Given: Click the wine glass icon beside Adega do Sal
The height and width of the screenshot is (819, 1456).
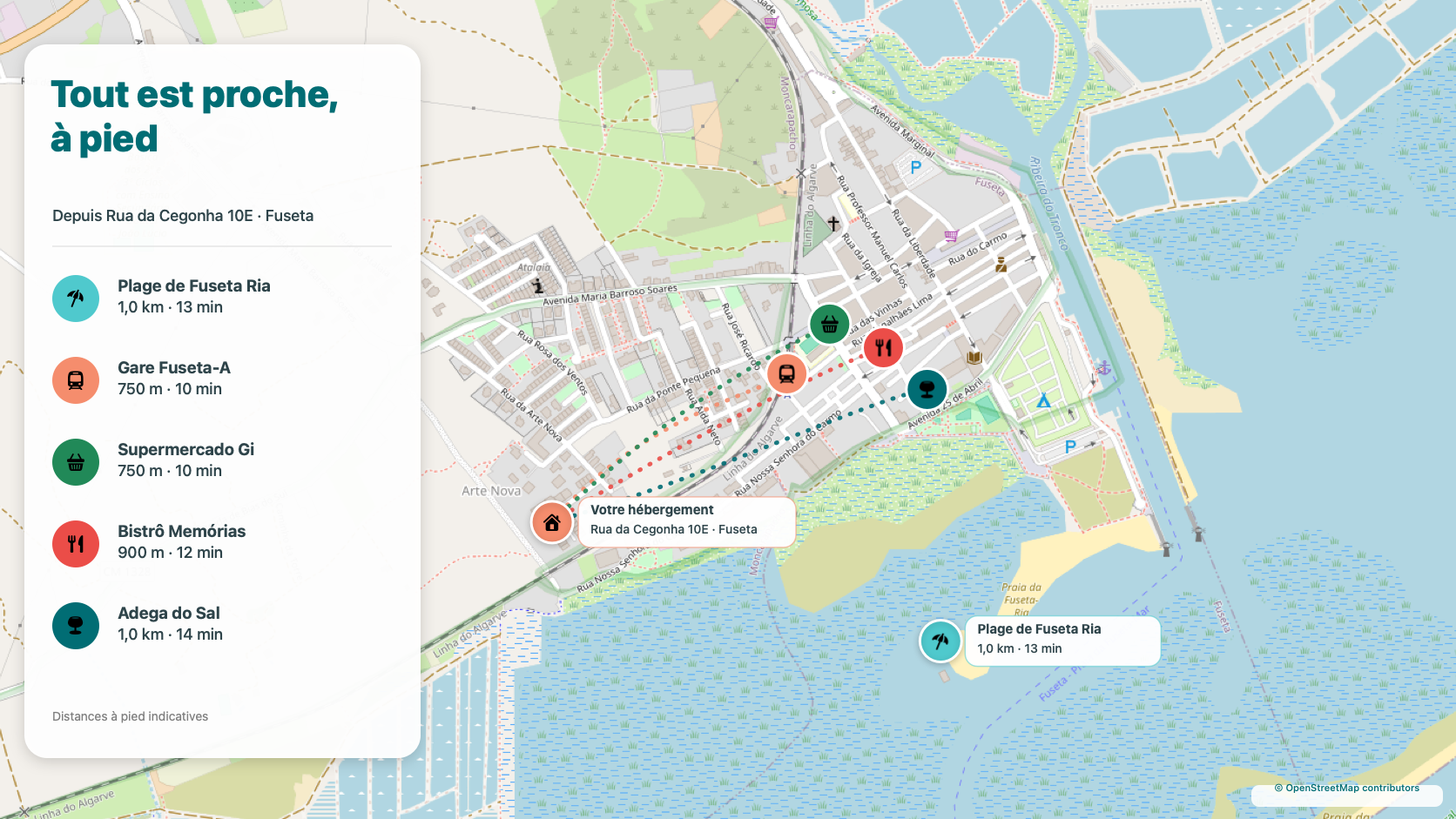Looking at the screenshot, I should click(76, 626).
